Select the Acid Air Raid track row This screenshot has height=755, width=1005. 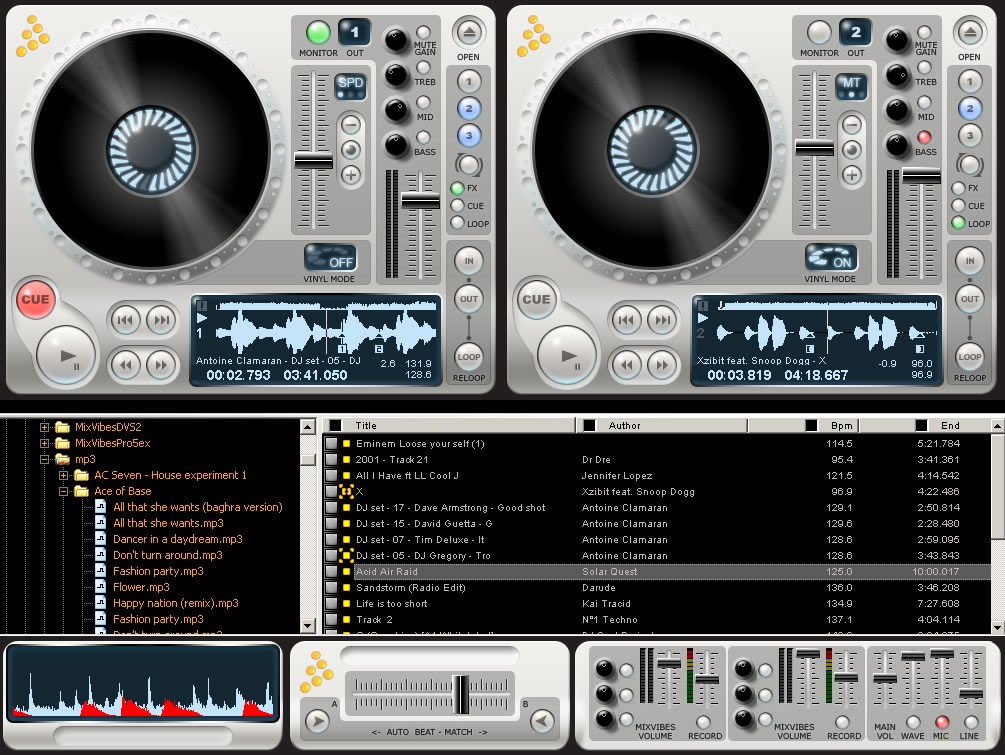[657, 572]
